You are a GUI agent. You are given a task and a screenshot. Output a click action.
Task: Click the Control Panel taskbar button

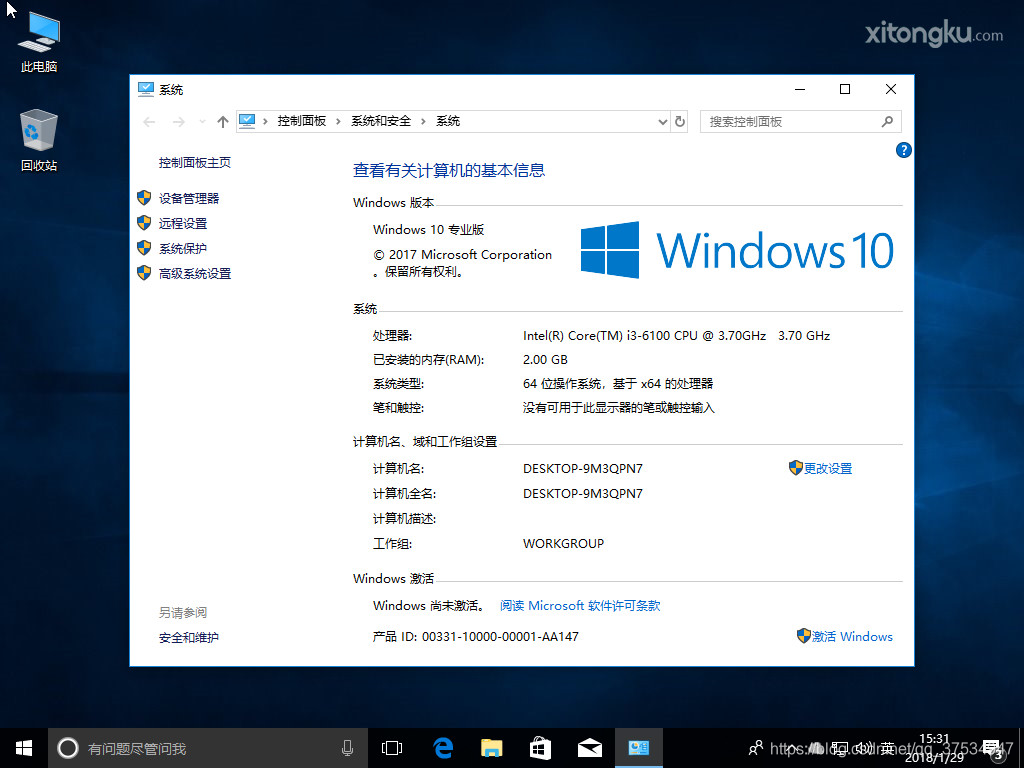click(639, 748)
